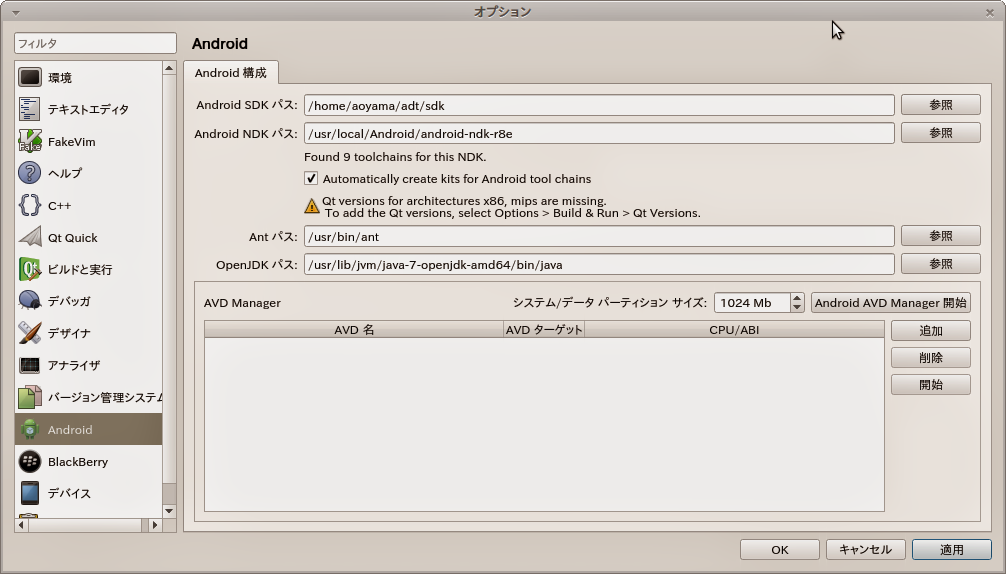Click the Android NDK path field
Viewport: 1006px width, 574px height.
tap(599, 133)
